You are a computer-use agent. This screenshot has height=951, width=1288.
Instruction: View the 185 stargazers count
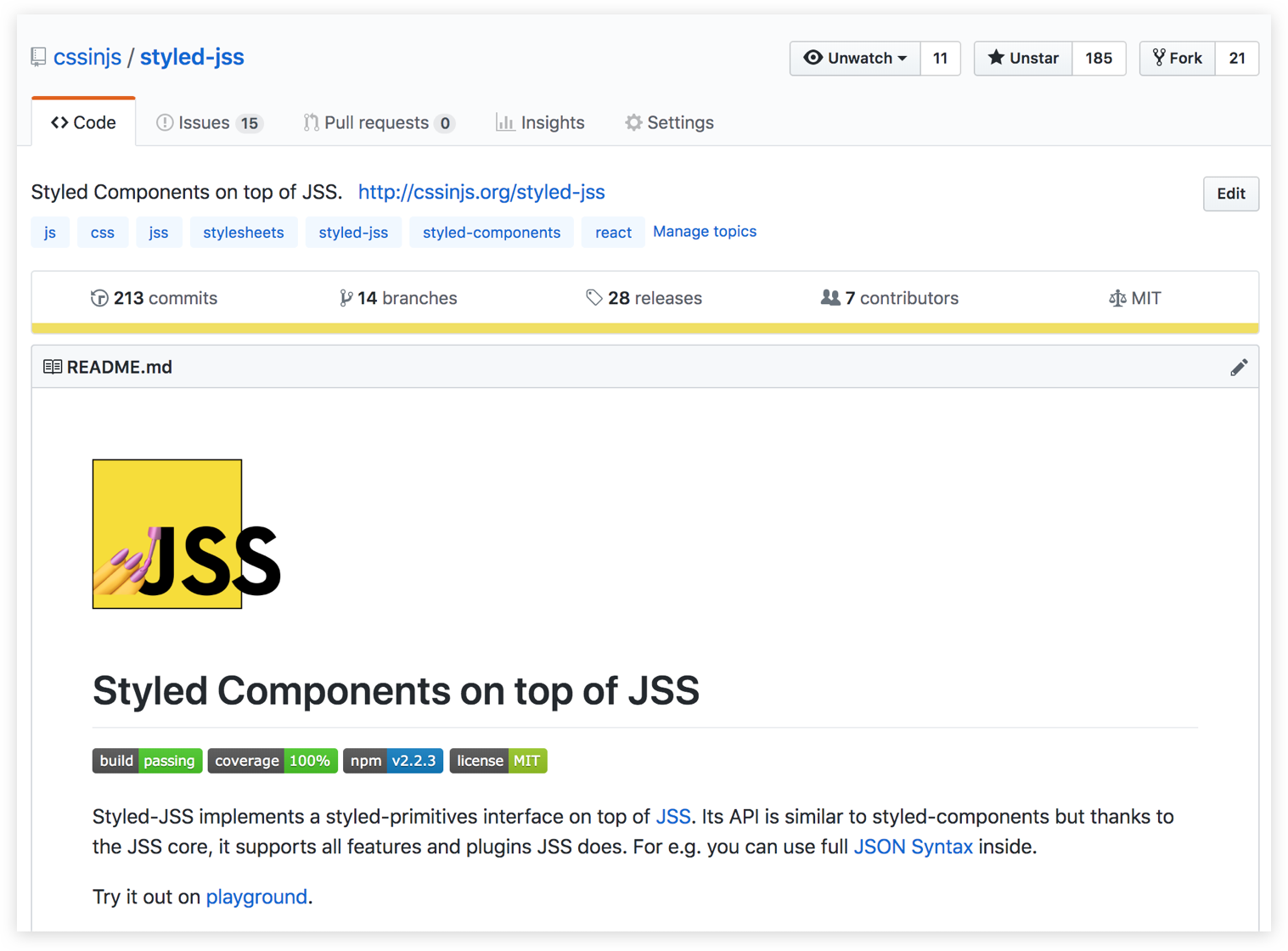point(1098,58)
